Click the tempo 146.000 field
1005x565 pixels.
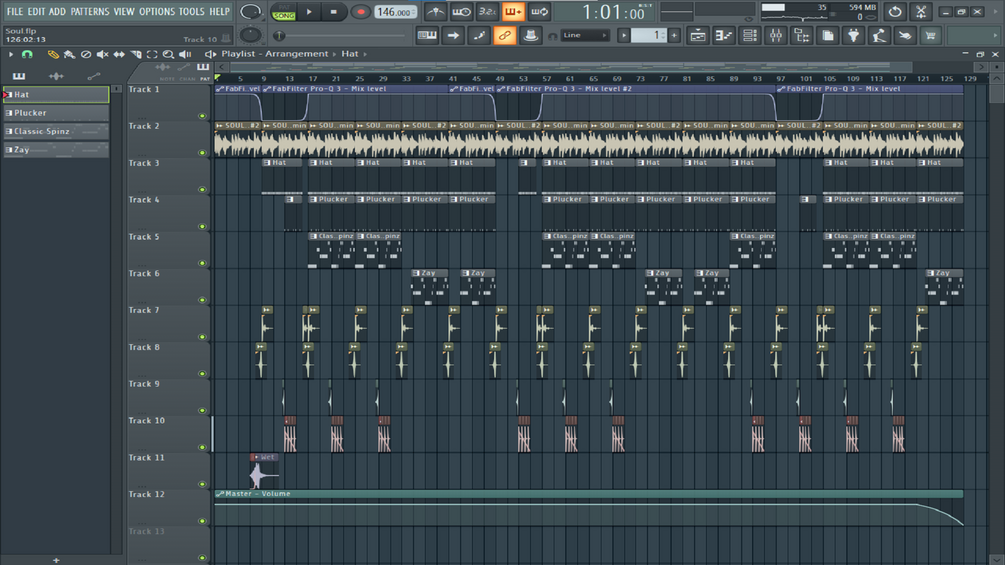395,12
